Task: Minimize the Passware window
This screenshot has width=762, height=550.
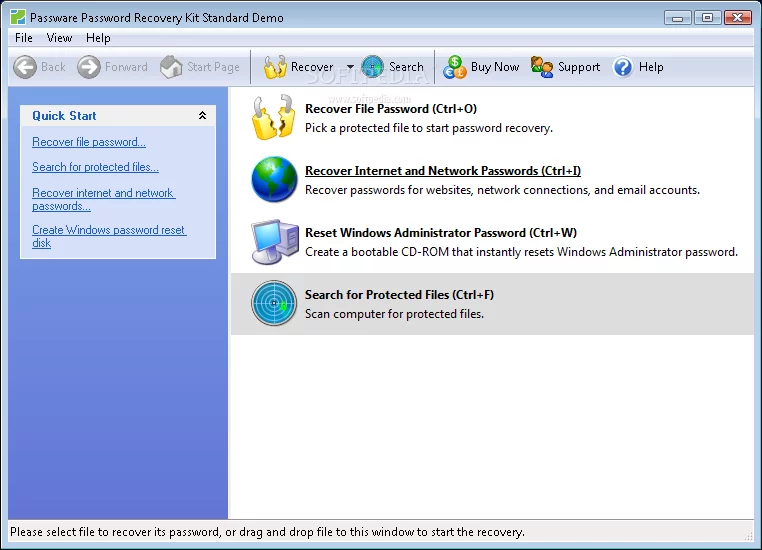Action: tap(677, 18)
